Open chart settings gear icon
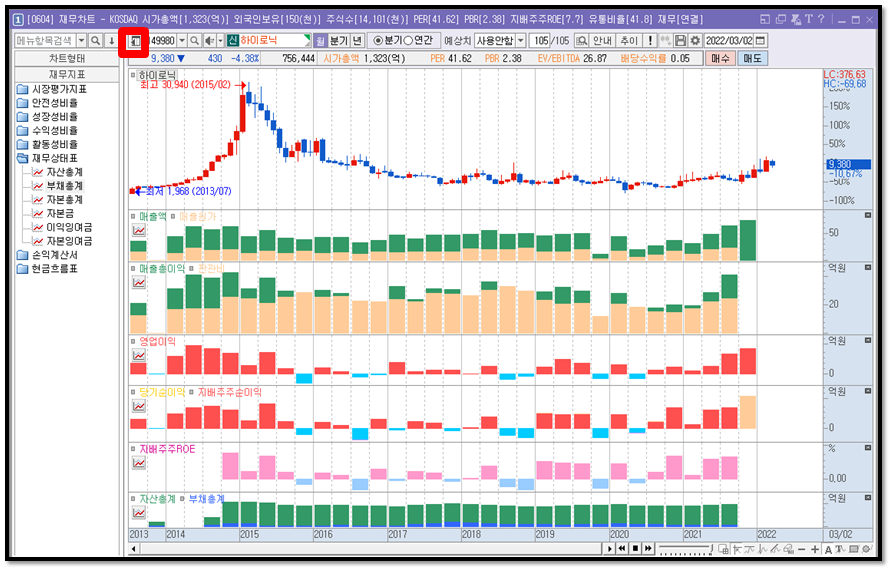Viewport: 892px width, 568px height. click(x=695, y=40)
